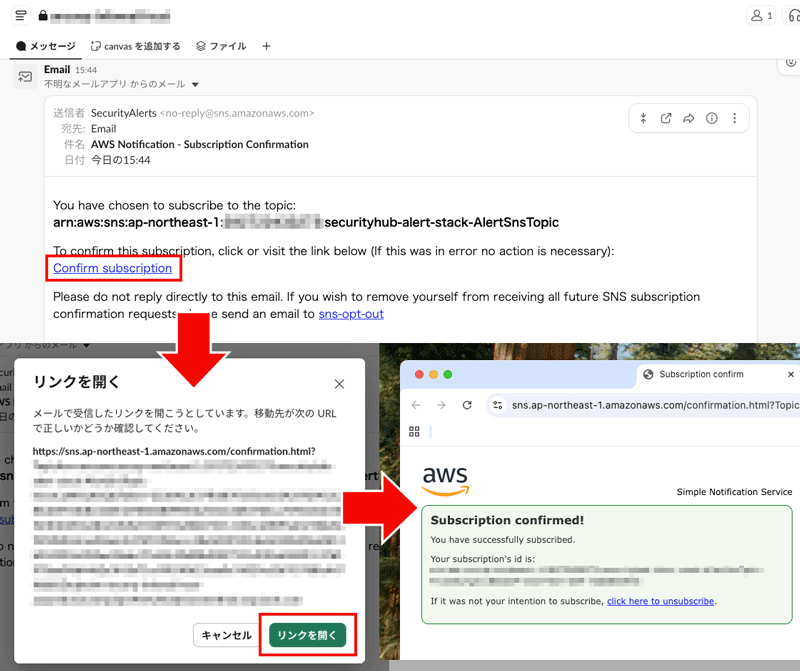The image size is (800, 671).
Task: Click the green fullscreen button in browser
Action: (448, 375)
